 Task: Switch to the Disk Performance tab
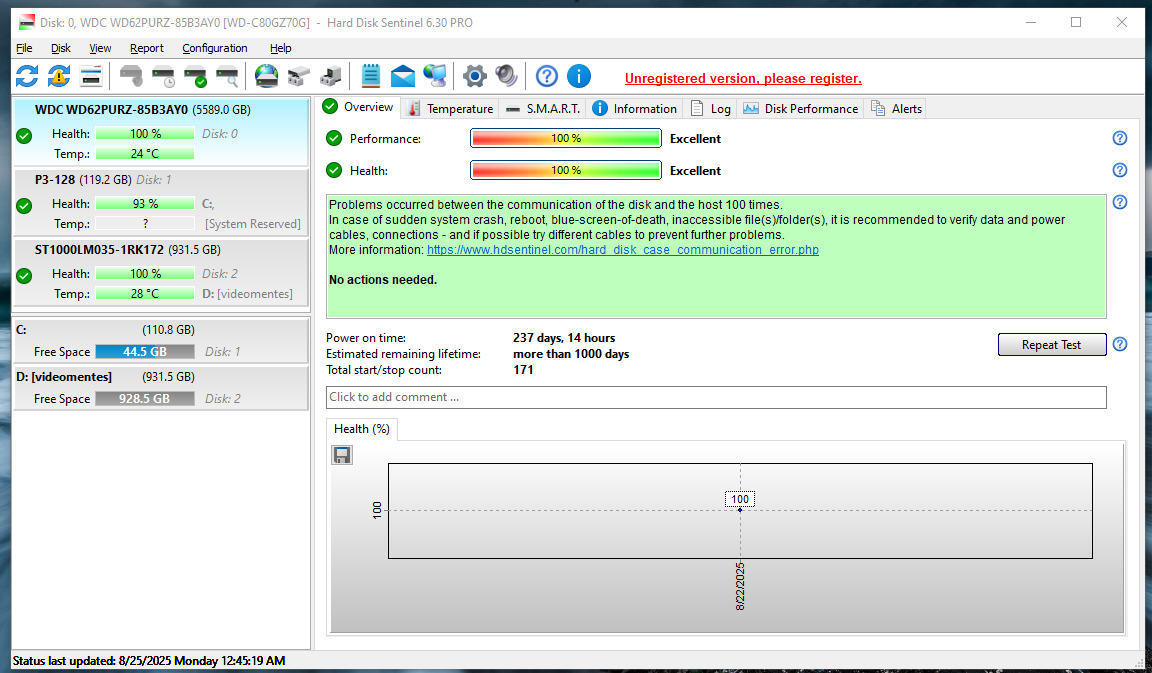point(800,109)
